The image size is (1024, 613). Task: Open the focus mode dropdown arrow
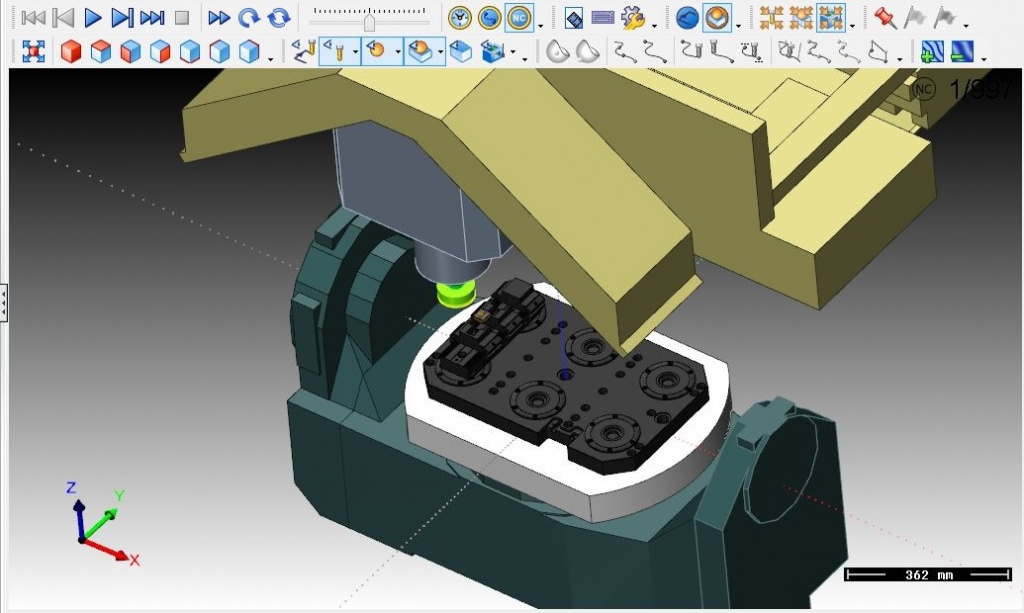tap(738, 26)
